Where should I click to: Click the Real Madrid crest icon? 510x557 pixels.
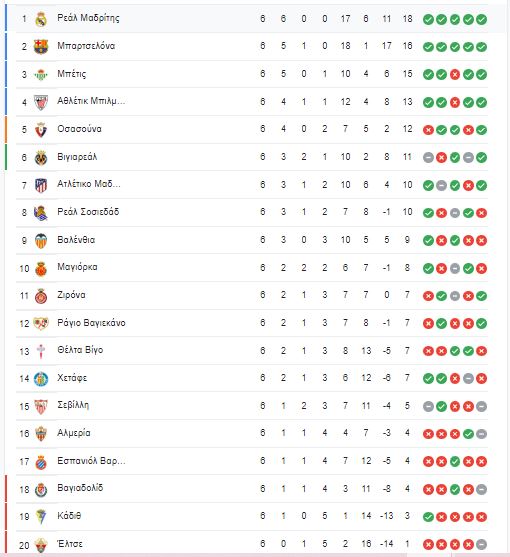click(x=41, y=19)
